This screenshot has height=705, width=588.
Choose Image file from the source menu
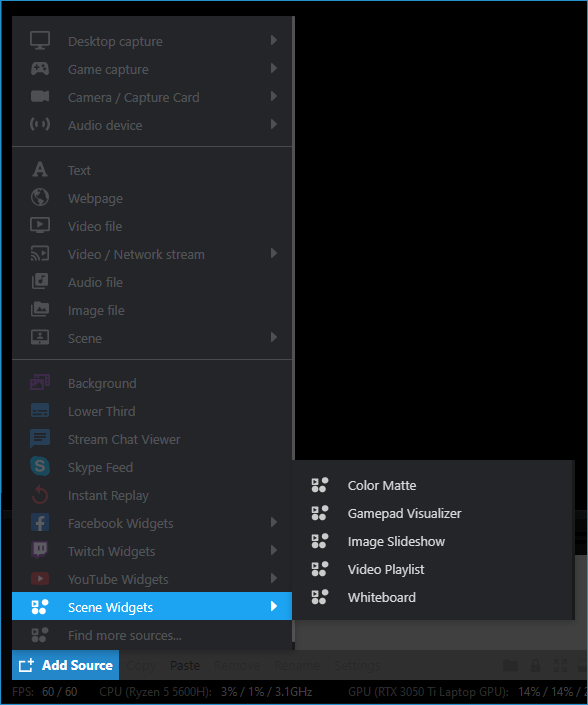tap(152, 310)
